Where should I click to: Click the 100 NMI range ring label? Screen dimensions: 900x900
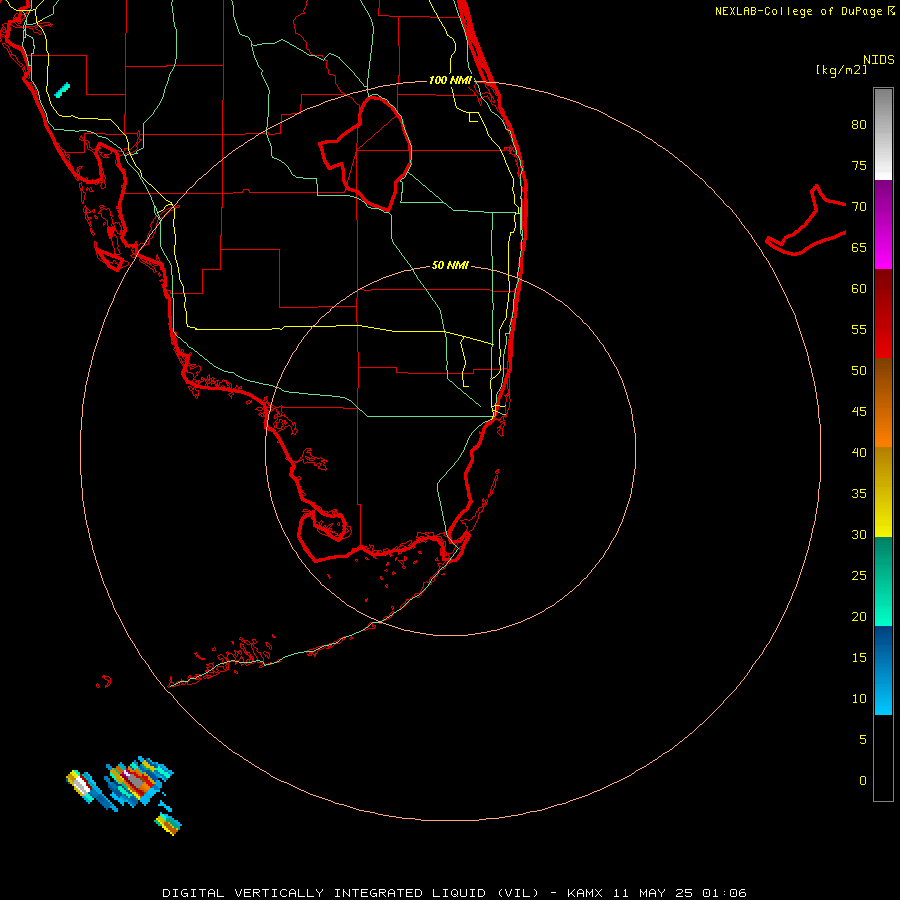450,80
